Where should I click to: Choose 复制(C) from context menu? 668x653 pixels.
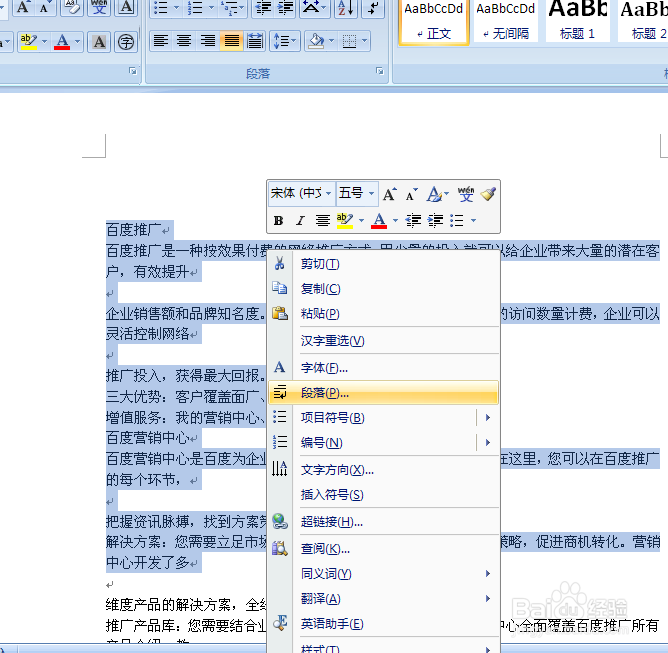click(x=383, y=289)
